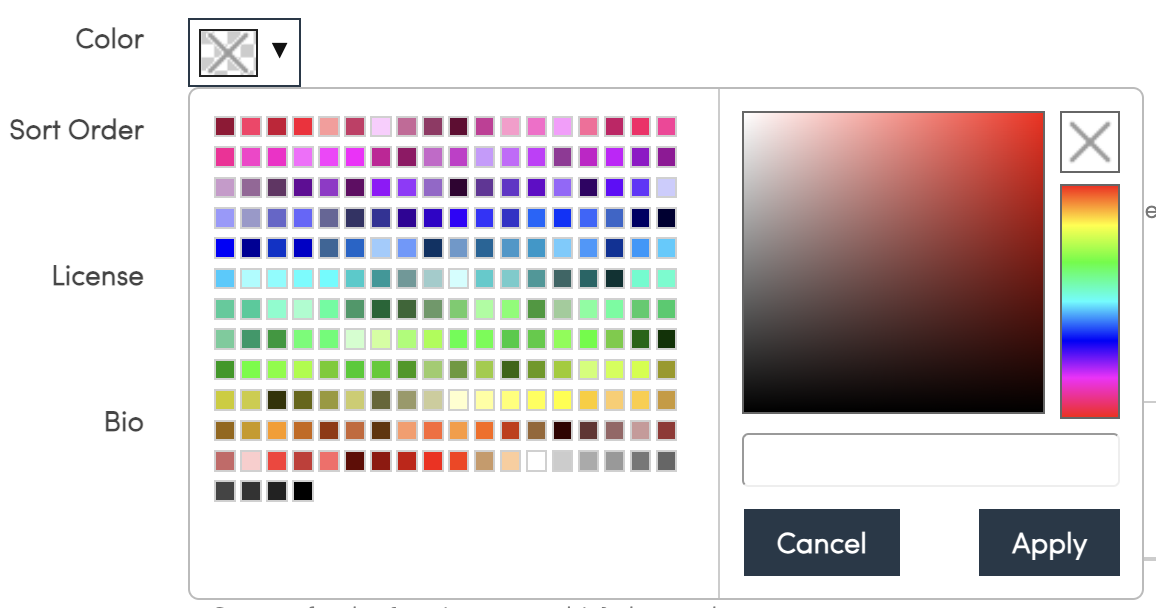Click the hex color text field
The height and width of the screenshot is (608, 1156).
[x=930, y=460]
